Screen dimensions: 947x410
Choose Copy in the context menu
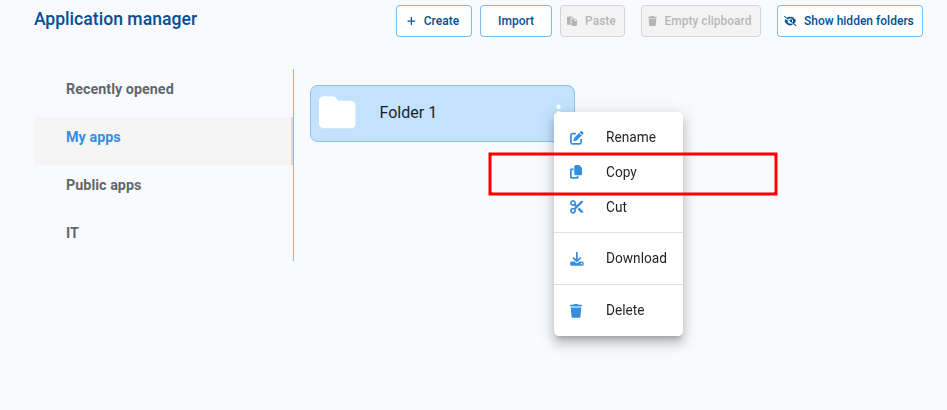coord(621,172)
